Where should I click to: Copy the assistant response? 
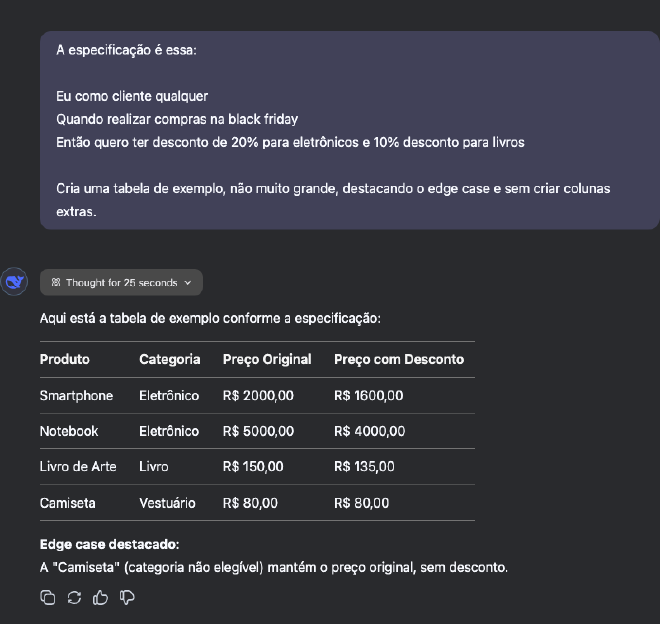coord(48,598)
